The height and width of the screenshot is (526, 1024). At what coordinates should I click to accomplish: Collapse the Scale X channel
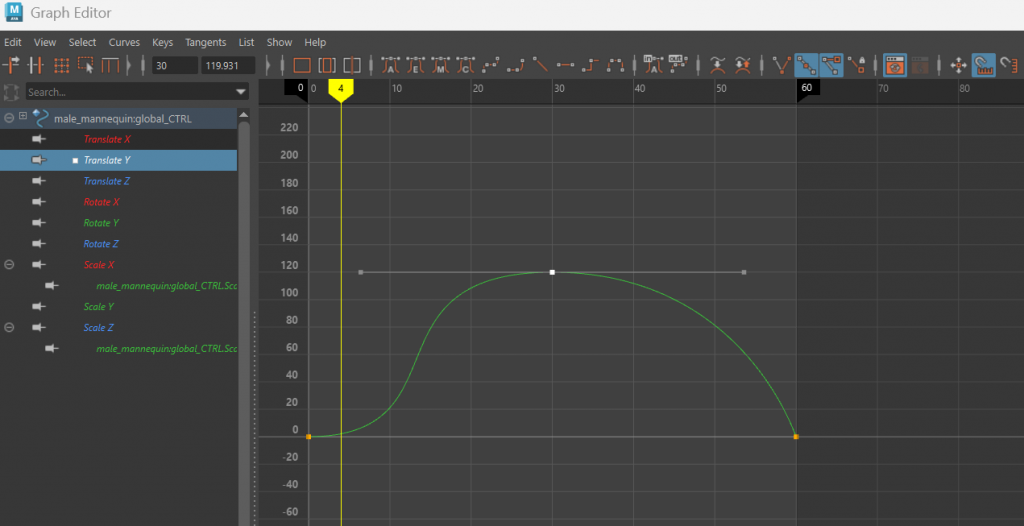coord(9,265)
